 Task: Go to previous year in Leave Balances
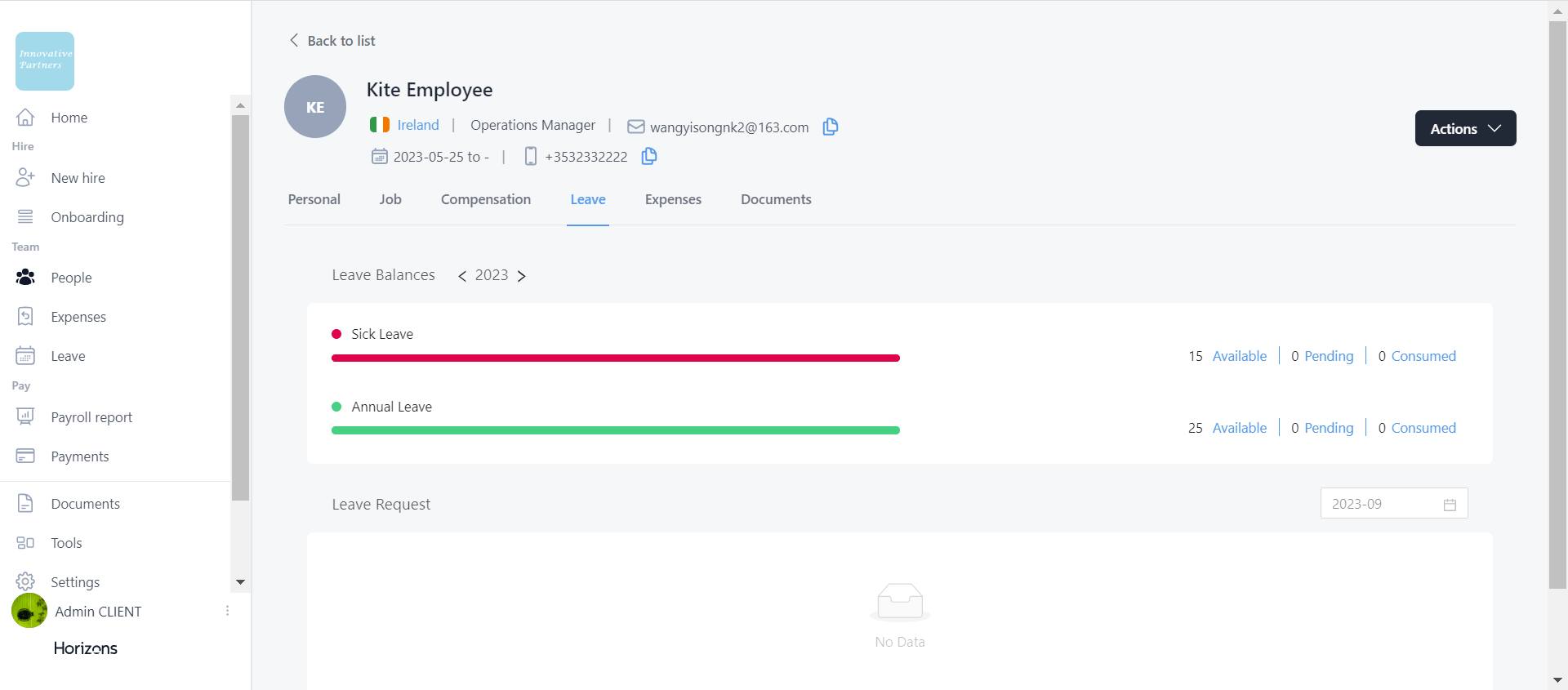point(462,276)
